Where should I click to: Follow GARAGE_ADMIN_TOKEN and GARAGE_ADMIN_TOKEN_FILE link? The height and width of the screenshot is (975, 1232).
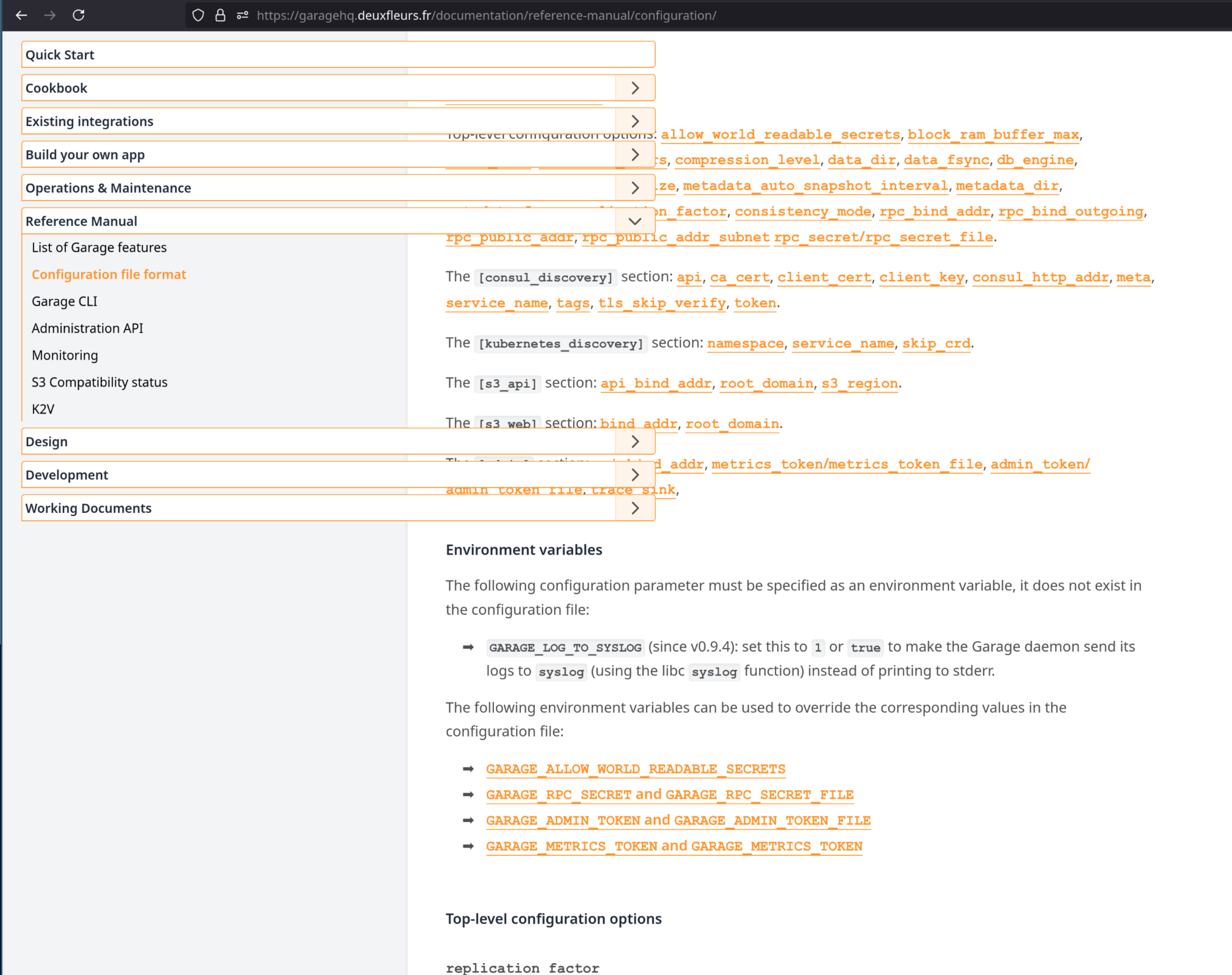click(x=679, y=821)
